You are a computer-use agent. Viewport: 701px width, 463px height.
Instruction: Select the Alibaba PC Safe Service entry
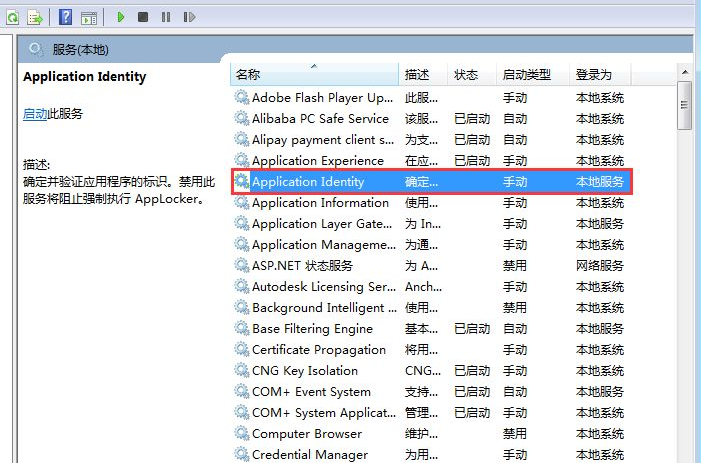[320, 119]
